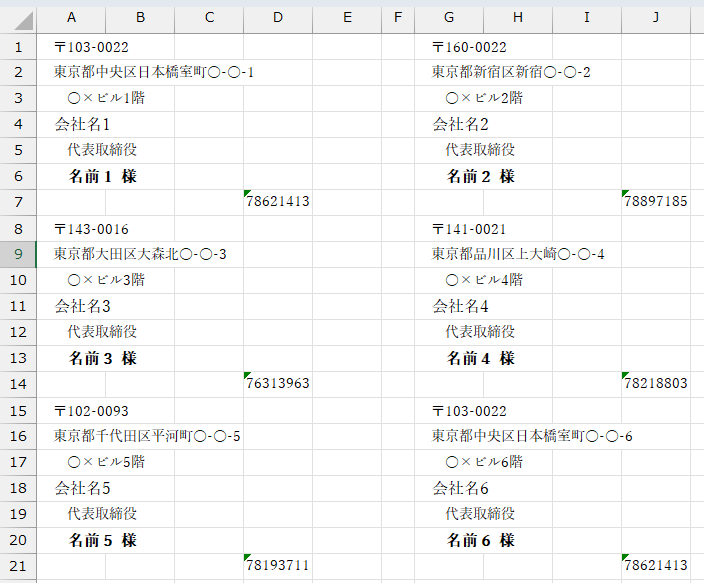Select the column D header
Screen dimensions: 704x583
tap(277, 18)
